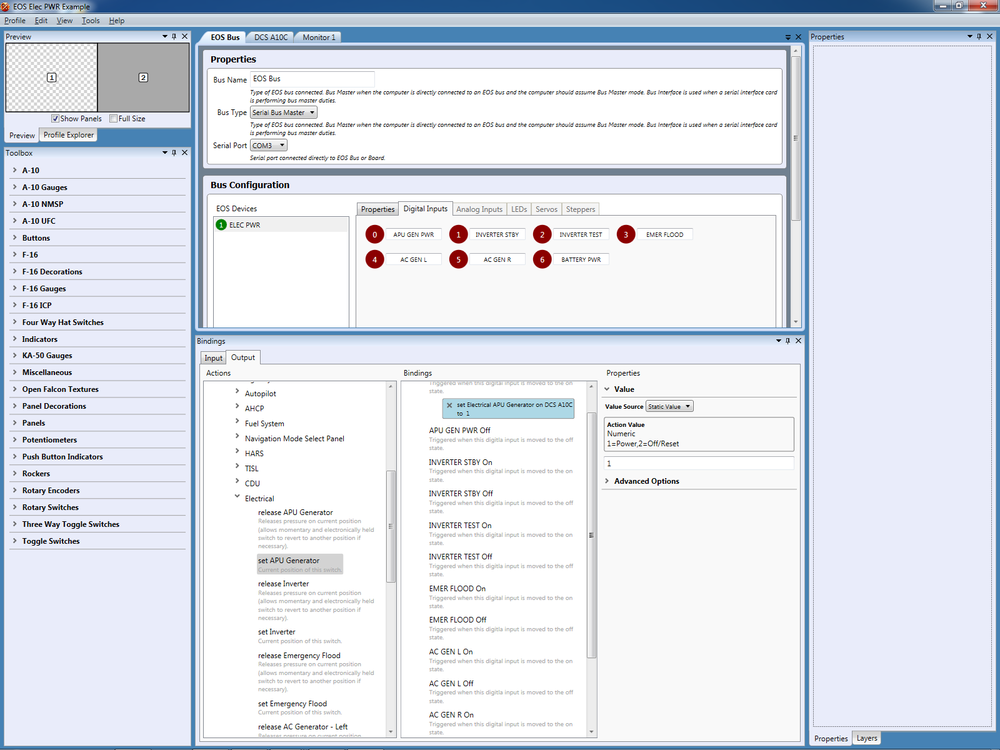1000x750 pixels.
Task: Pin the Toolbox panel
Action: coord(174,152)
